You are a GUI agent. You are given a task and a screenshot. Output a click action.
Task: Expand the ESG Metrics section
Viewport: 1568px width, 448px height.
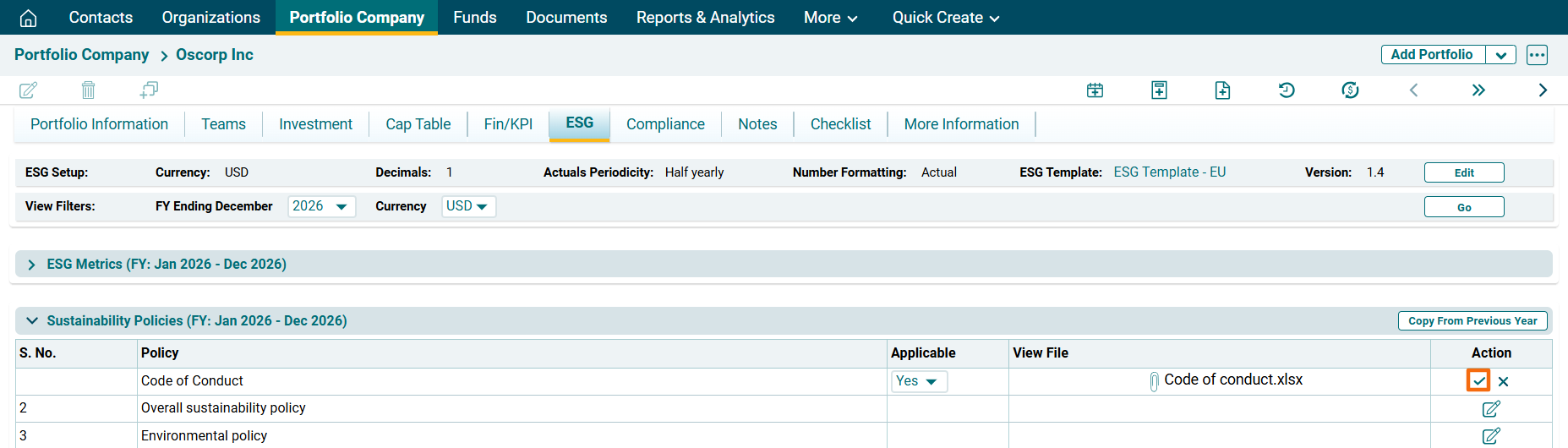coord(31,265)
